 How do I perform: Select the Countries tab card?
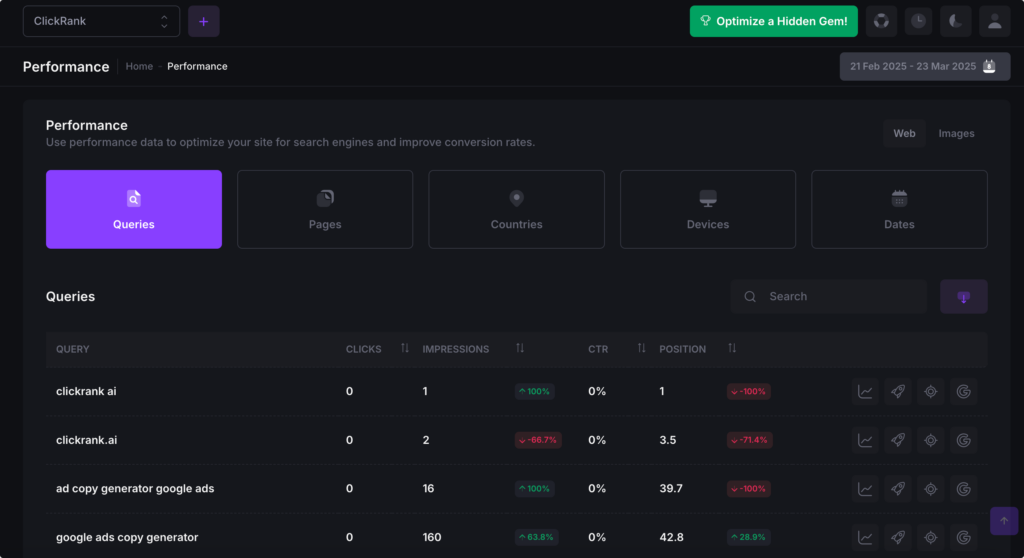pos(516,209)
